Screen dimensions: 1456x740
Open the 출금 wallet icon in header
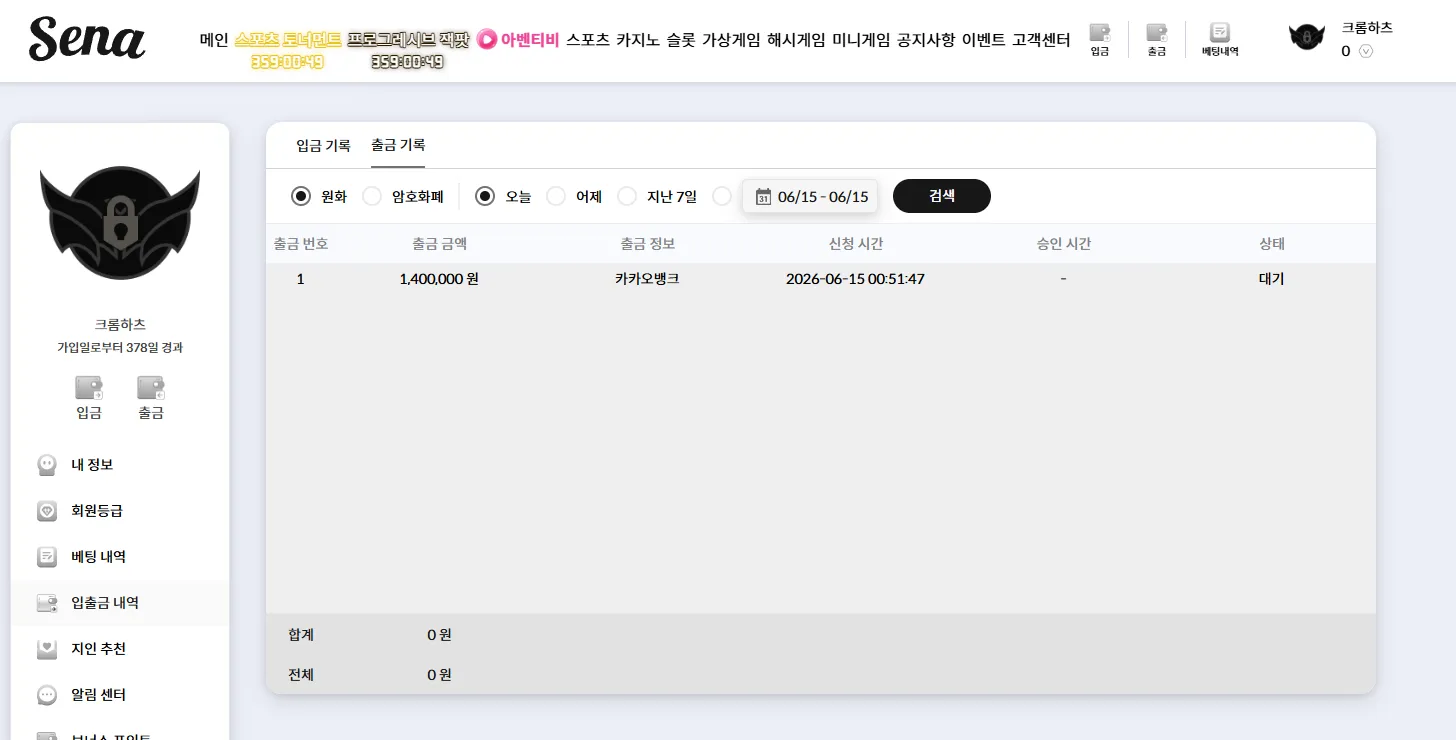click(1157, 39)
